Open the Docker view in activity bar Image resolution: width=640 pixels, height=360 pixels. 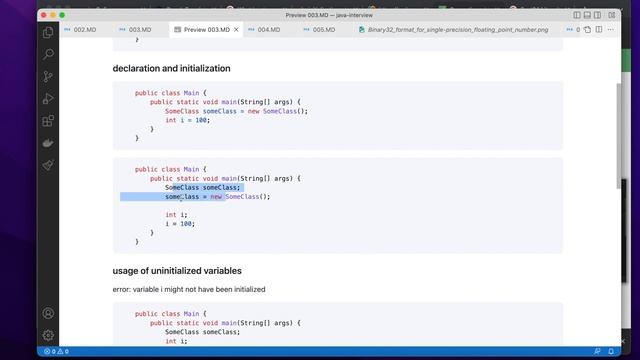(x=48, y=143)
